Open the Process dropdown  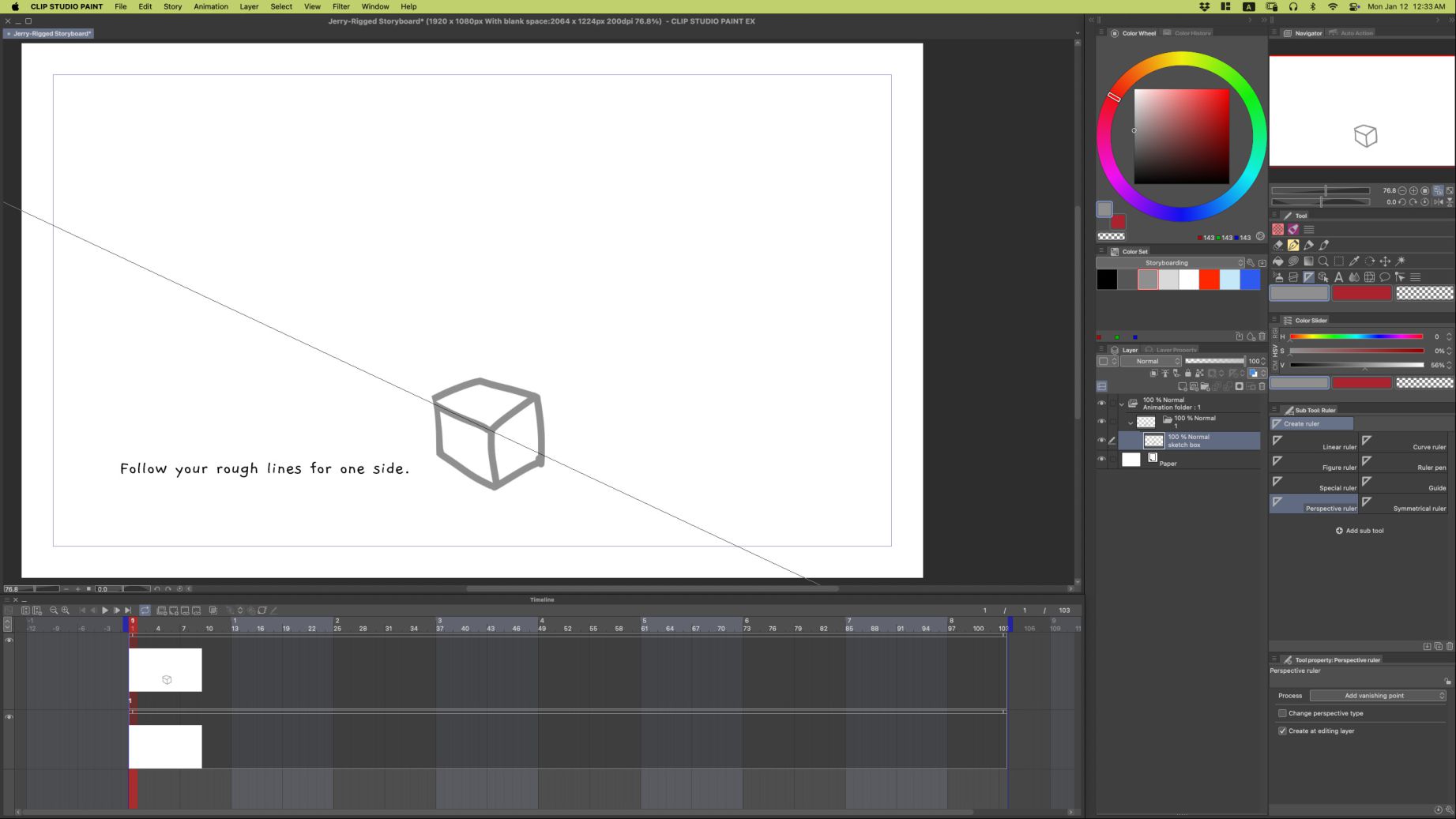click(x=1377, y=696)
